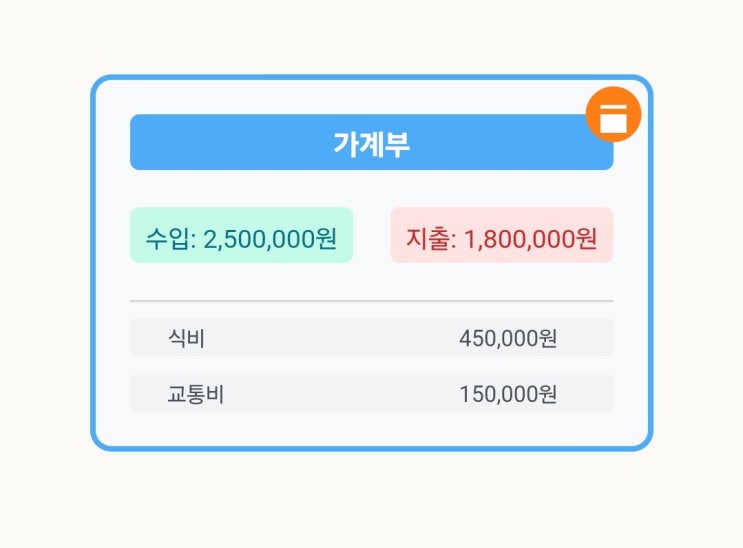Click the gray divider line above 식비
The height and width of the screenshot is (548, 743).
(x=372, y=301)
